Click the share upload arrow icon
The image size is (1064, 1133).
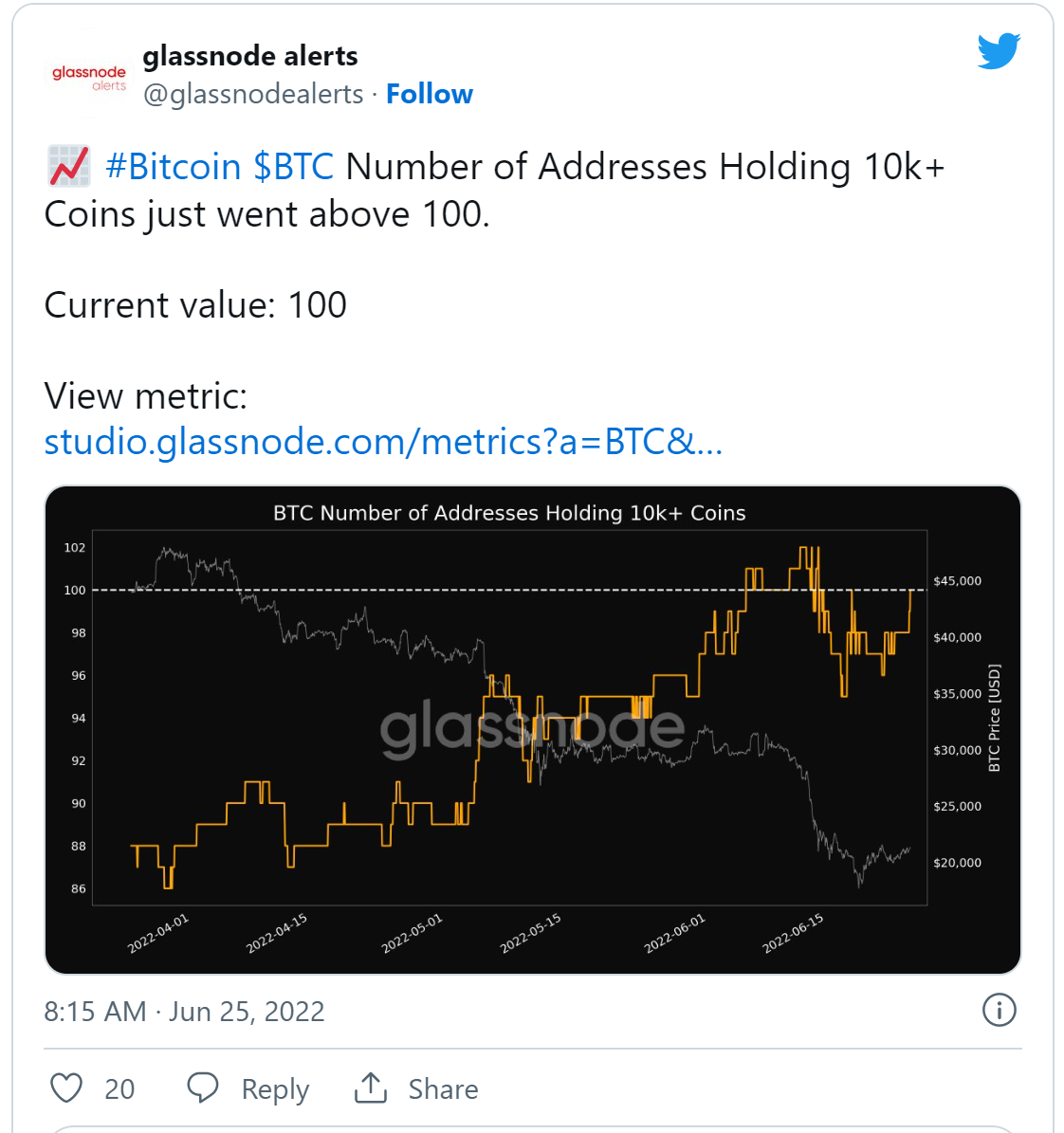pos(371,1087)
